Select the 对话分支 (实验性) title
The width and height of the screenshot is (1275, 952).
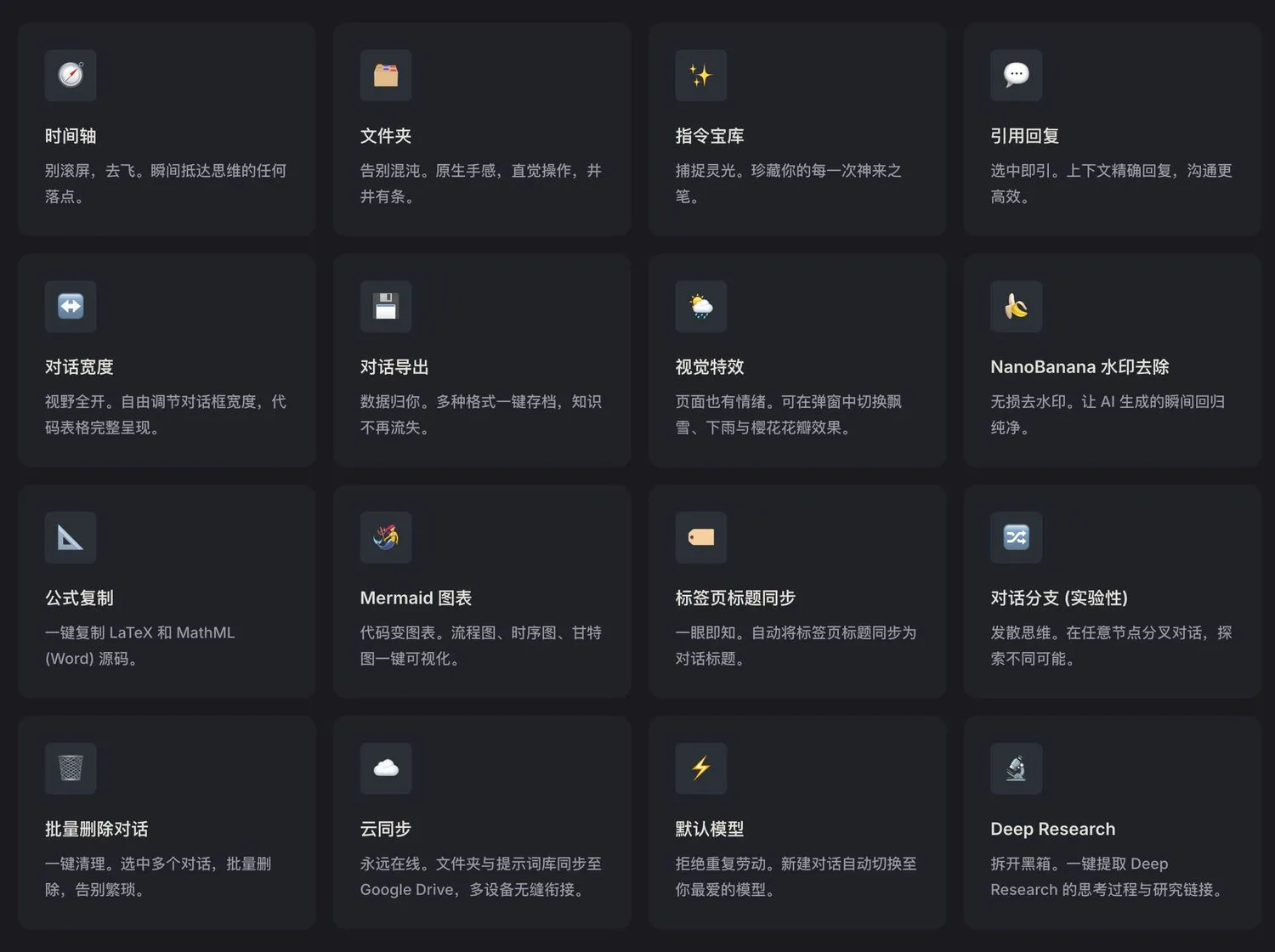tap(1059, 598)
